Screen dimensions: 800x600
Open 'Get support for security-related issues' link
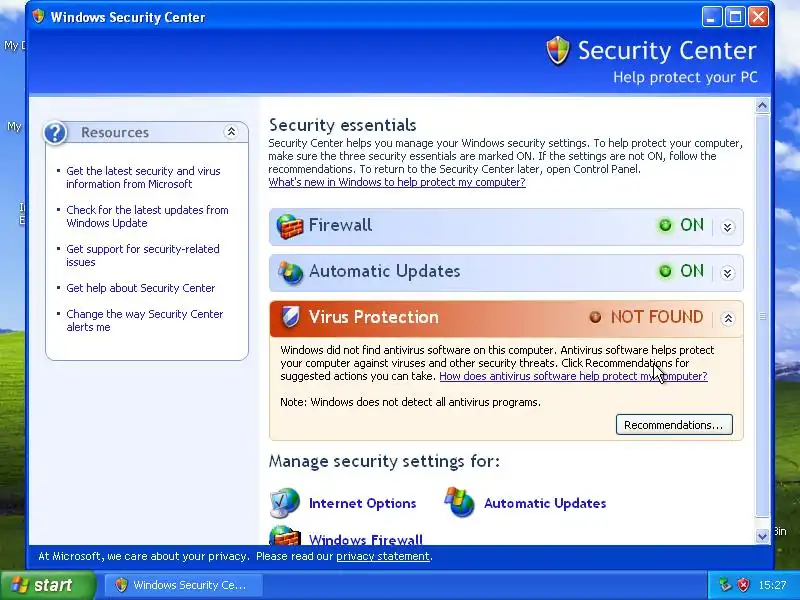coord(143,256)
